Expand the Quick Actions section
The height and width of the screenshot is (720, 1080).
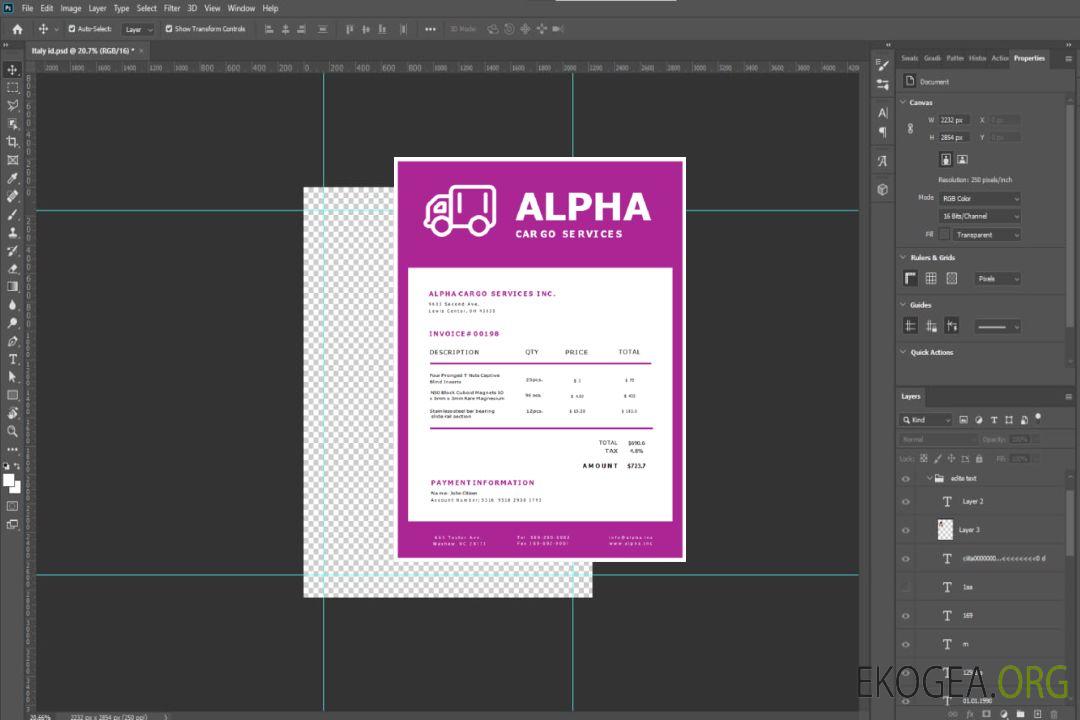(903, 352)
